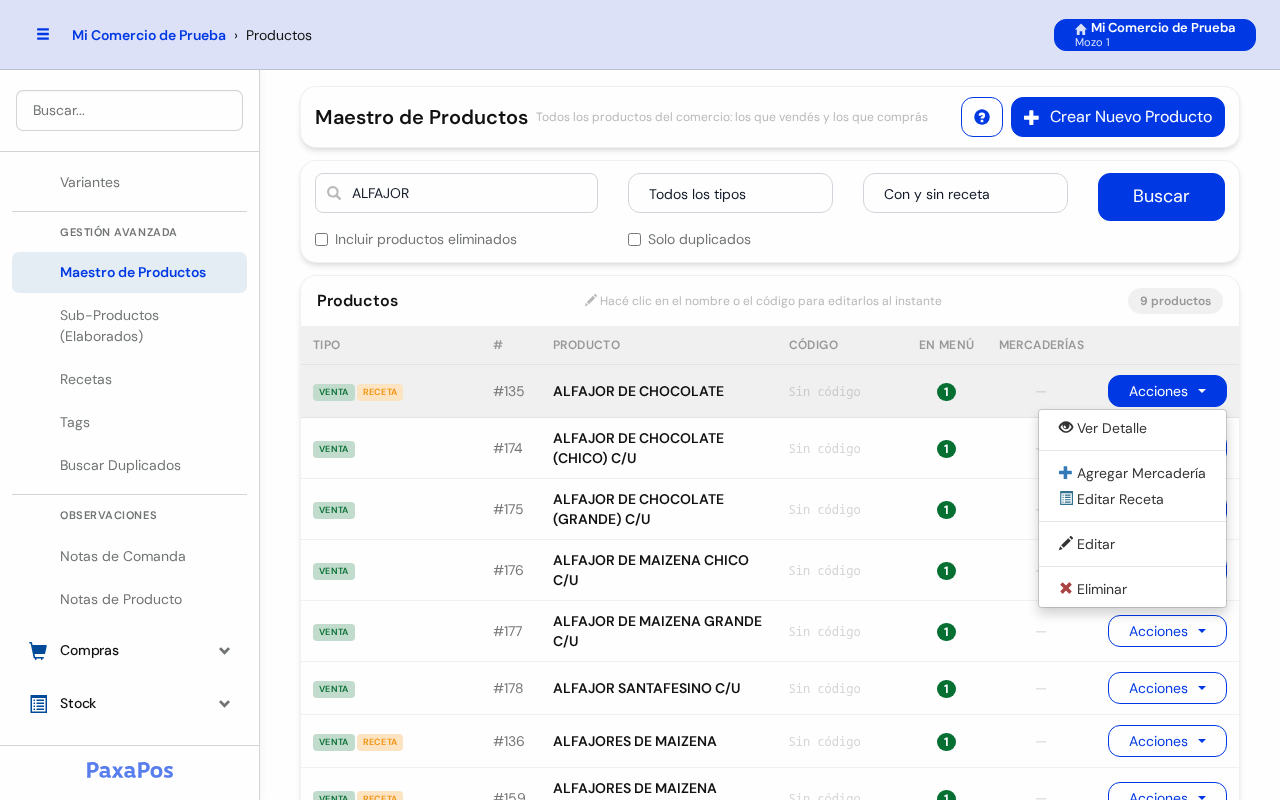The width and height of the screenshot is (1280, 800).
Task: Click the green menu badge for product #174
Action: [x=946, y=449]
